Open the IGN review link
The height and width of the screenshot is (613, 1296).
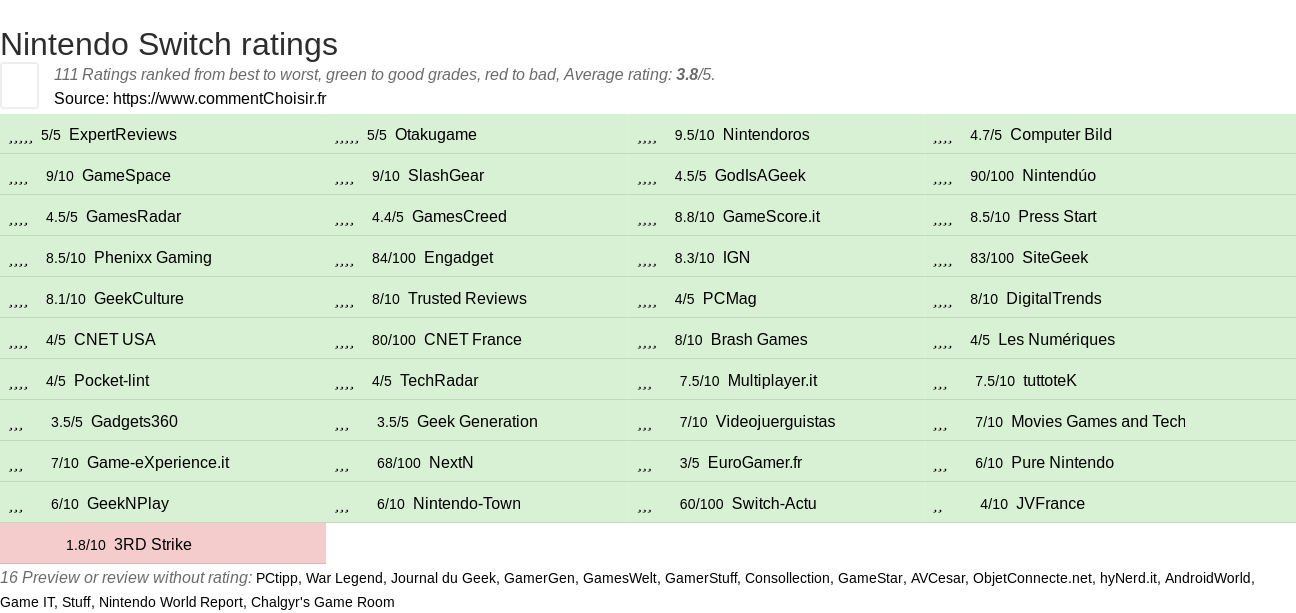736,258
